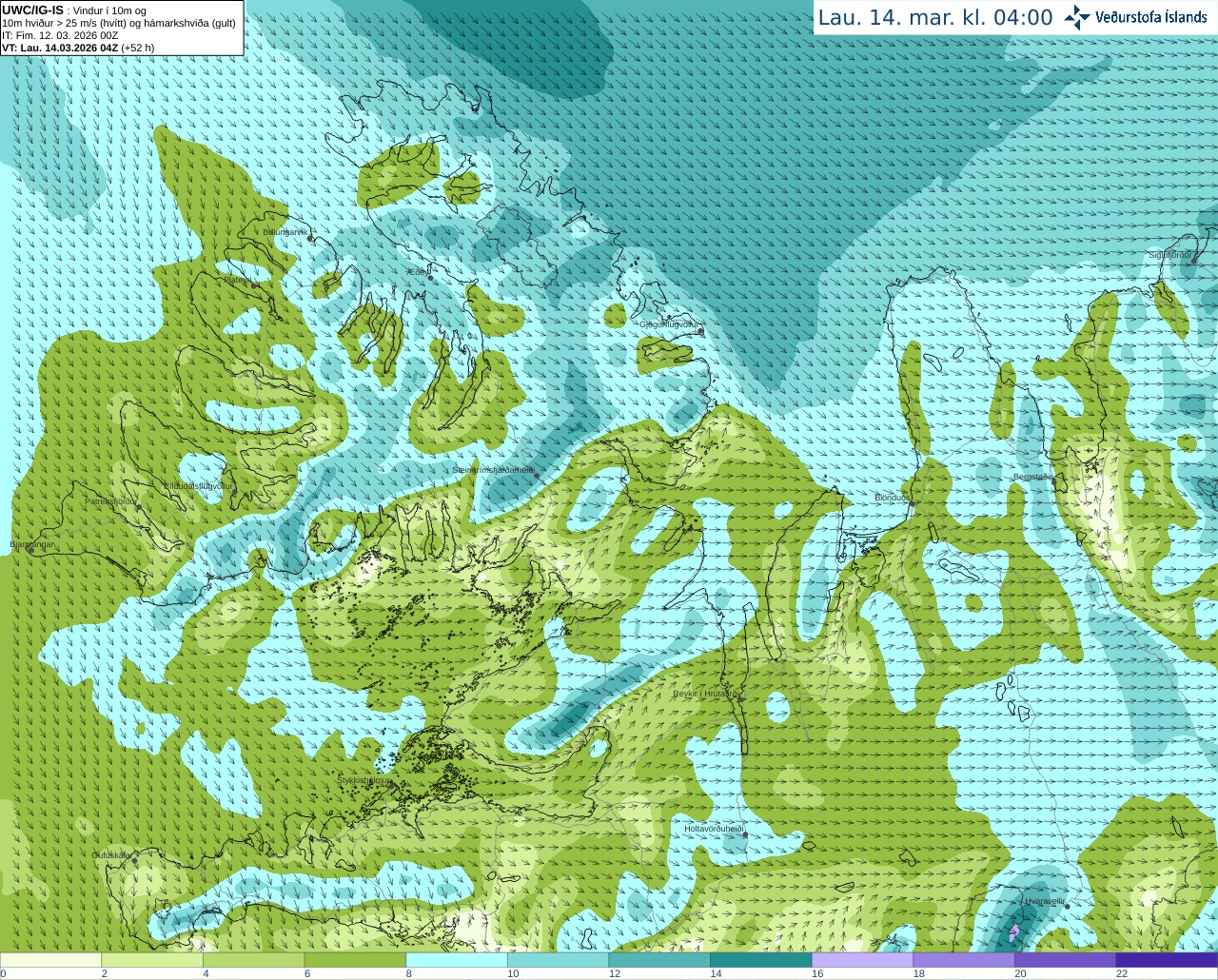Click the Stykkishólmur station label
Viewport: 1218px width, 980px height.
pos(363,780)
